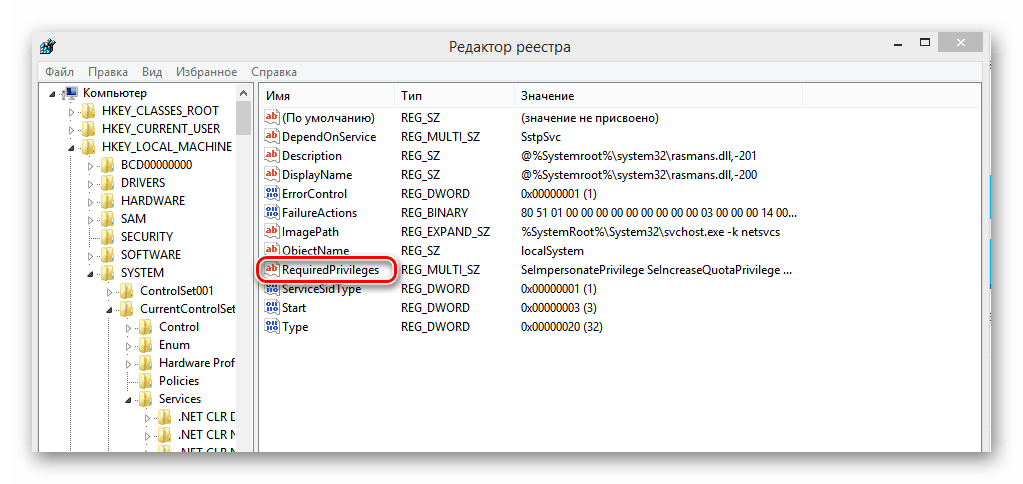This screenshot has width=1023, height=484.
Task: Open the Избранное menu
Action: pos(206,72)
